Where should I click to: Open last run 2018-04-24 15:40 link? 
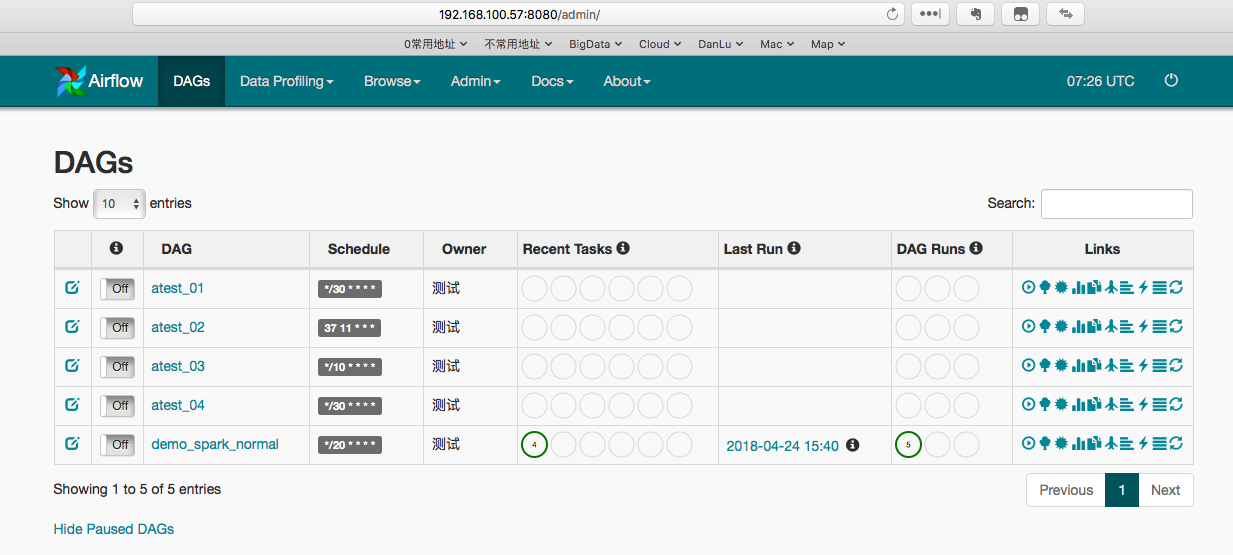[x=782, y=446]
